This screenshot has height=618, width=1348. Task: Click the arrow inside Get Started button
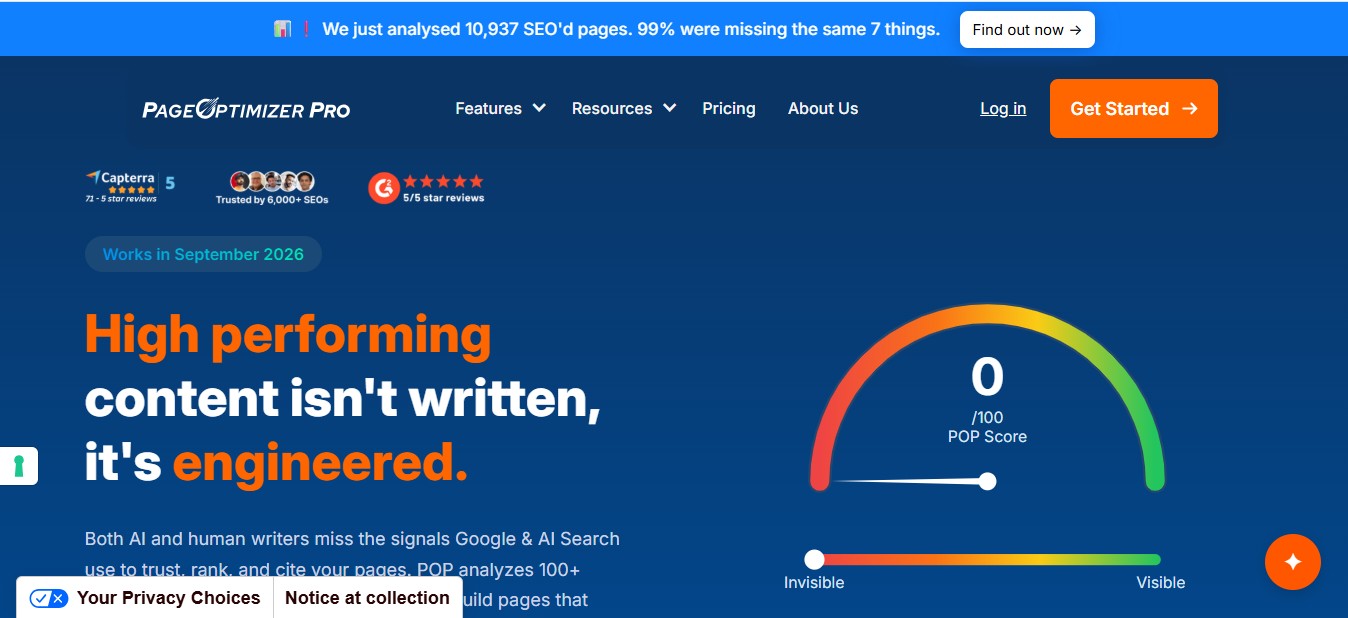(1189, 108)
